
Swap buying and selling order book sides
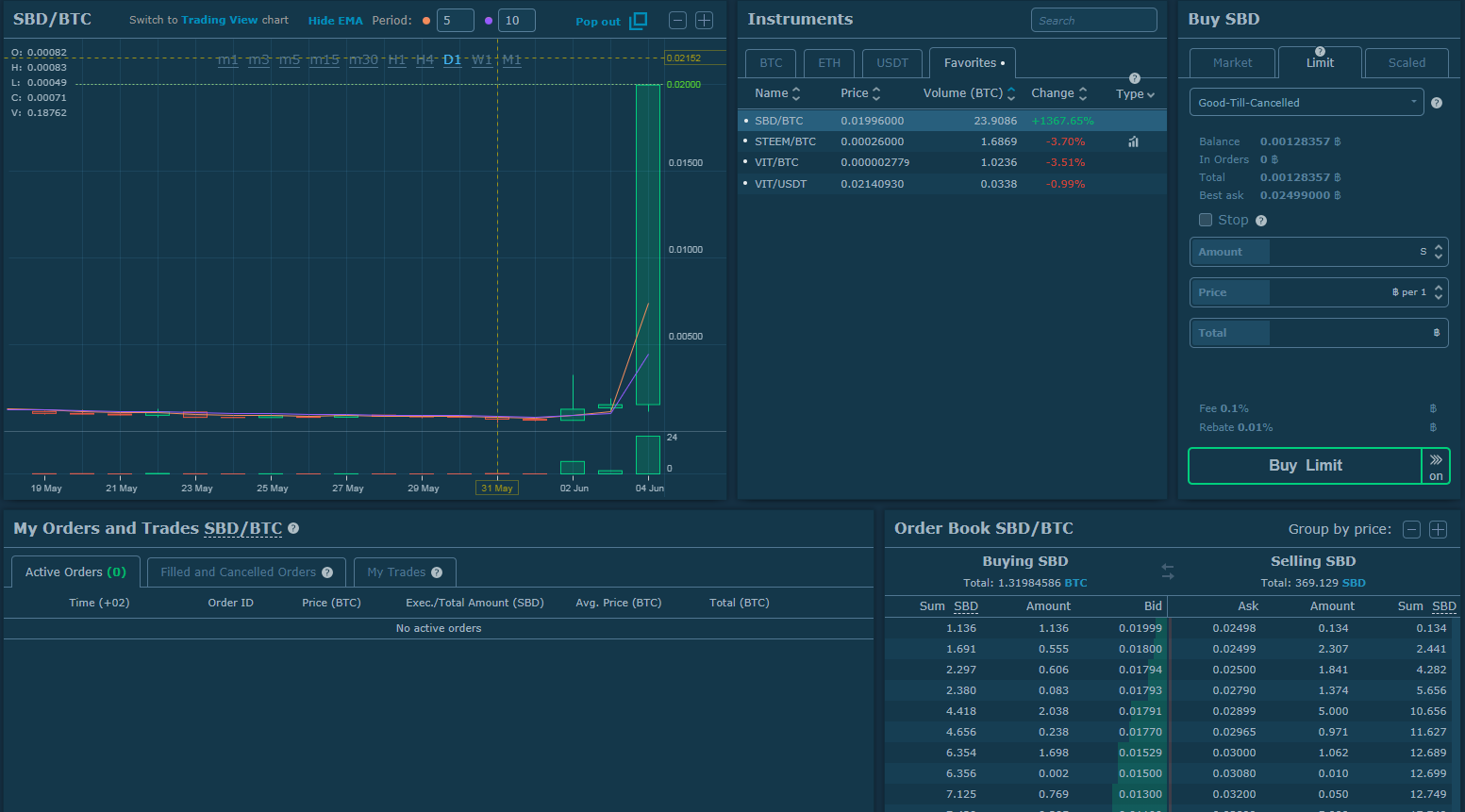1168,572
